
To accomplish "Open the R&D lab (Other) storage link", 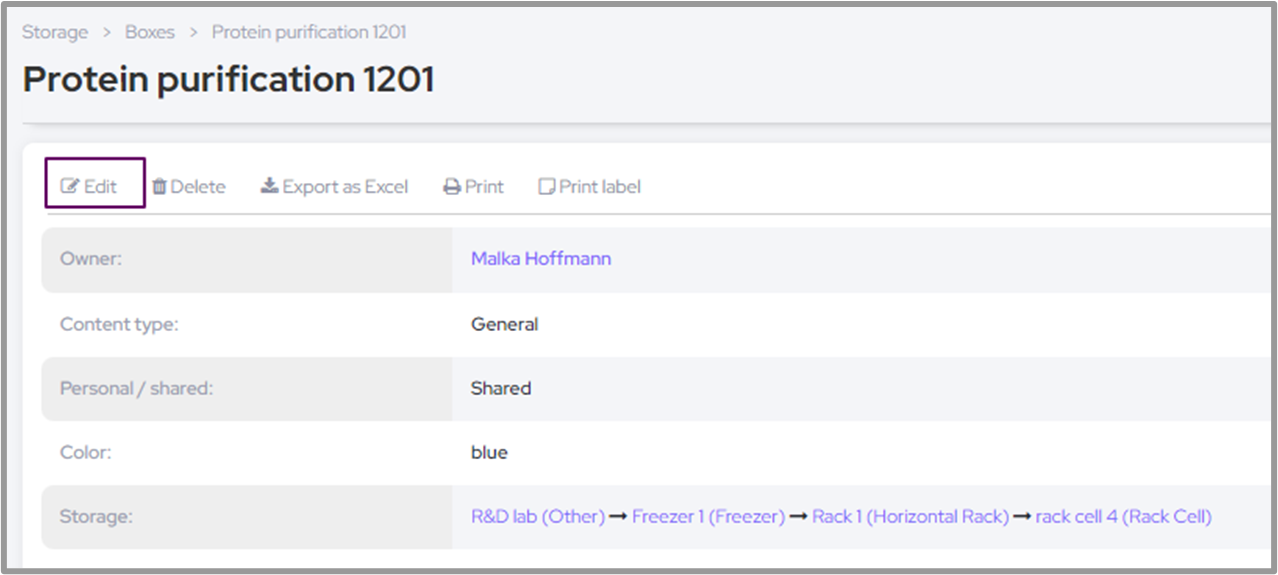I will [x=538, y=517].
